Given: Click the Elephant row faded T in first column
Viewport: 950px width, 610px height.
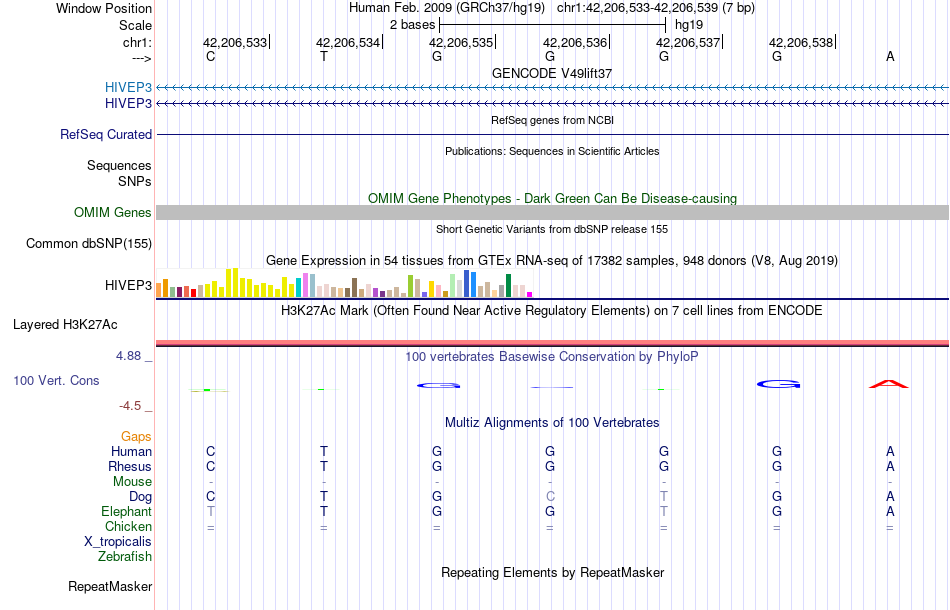Looking at the screenshot, I should (x=210, y=511).
